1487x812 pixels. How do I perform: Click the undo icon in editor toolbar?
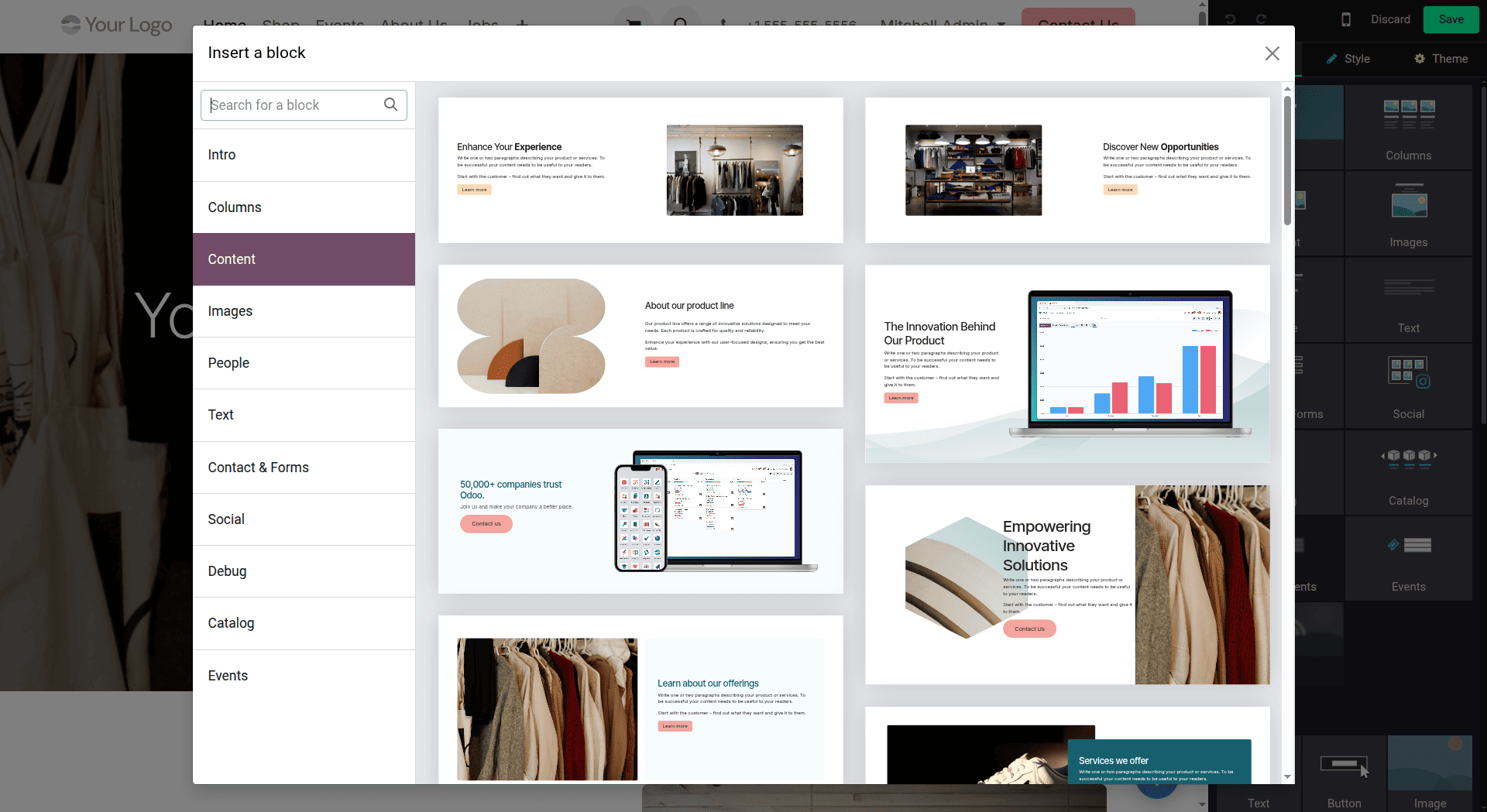pyautogui.click(x=1231, y=19)
